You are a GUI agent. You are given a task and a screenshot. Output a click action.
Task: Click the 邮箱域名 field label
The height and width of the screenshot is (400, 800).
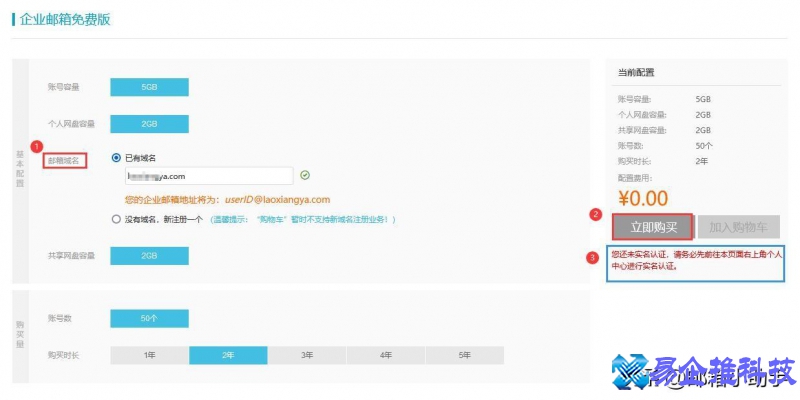click(64, 161)
